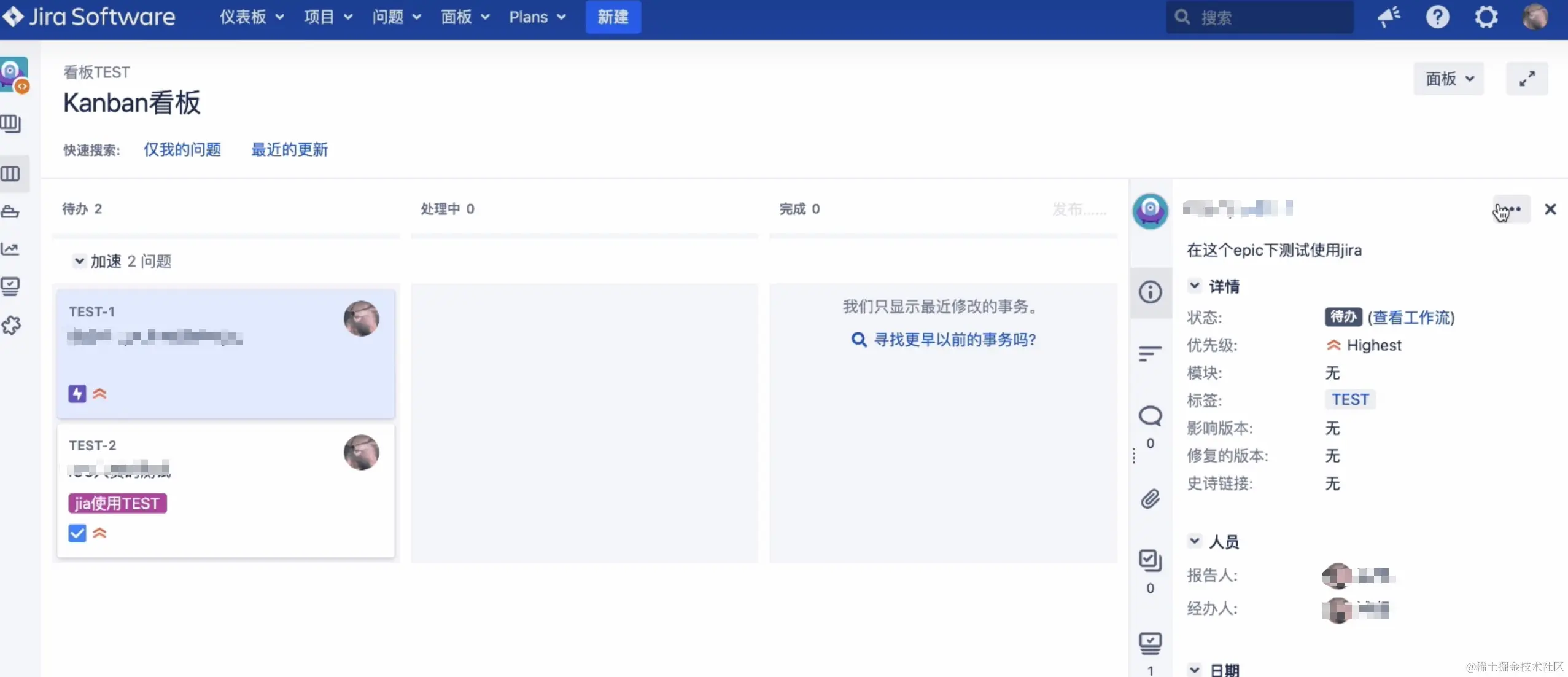Open the releases ship icon in sidebar
Image resolution: width=1568 pixels, height=677 pixels.
(10, 212)
